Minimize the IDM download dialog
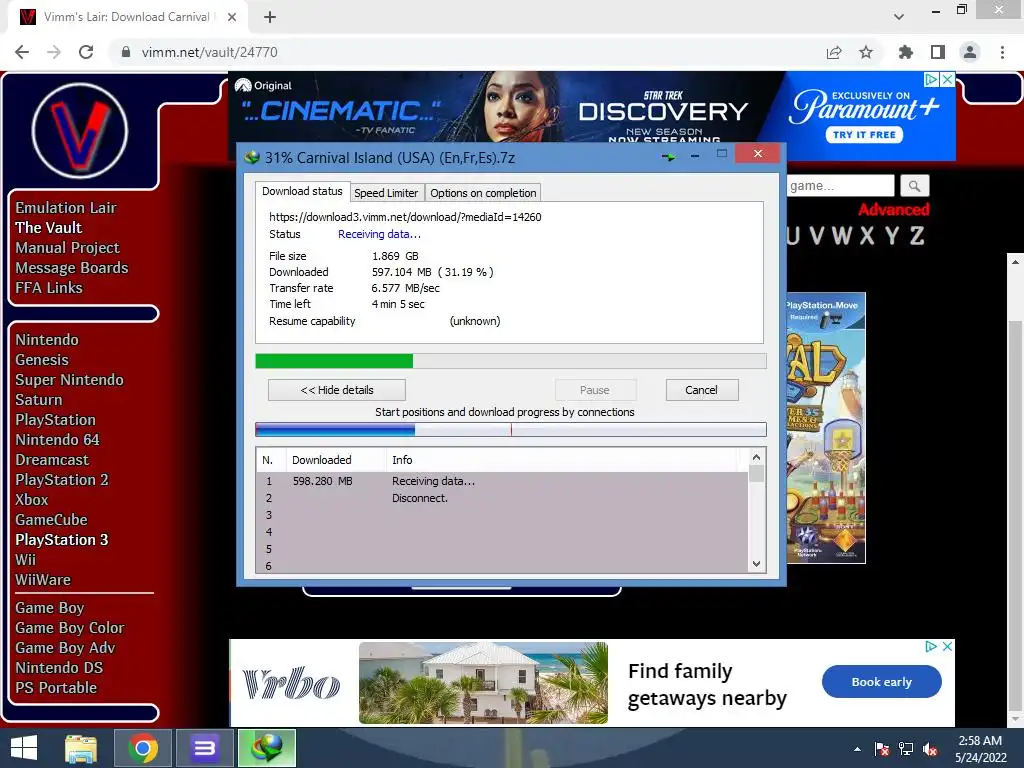This screenshot has height=768, width=1024. point(695,155)
